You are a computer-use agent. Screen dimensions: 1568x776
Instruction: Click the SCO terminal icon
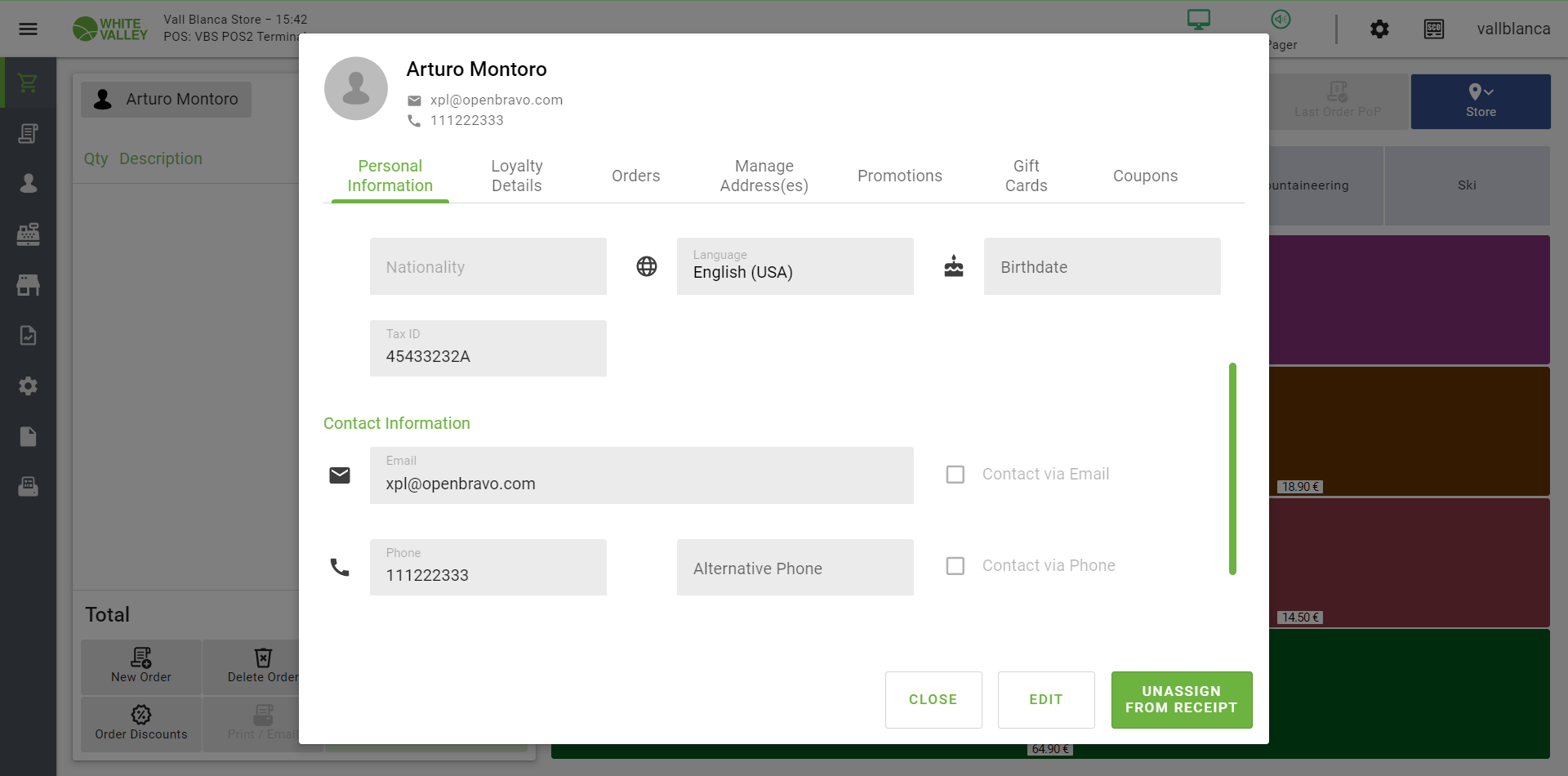[1433, 29]
